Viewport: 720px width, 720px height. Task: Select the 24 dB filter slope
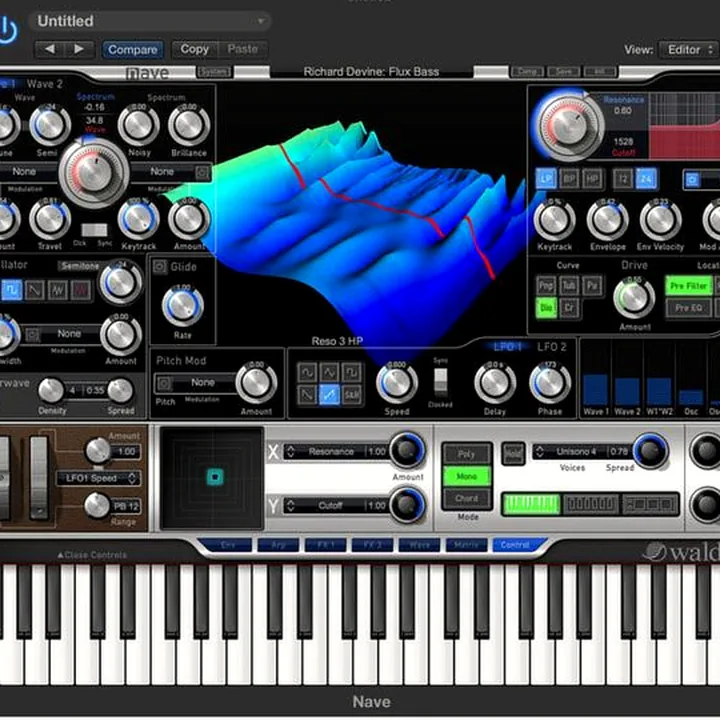click(646, 178)
